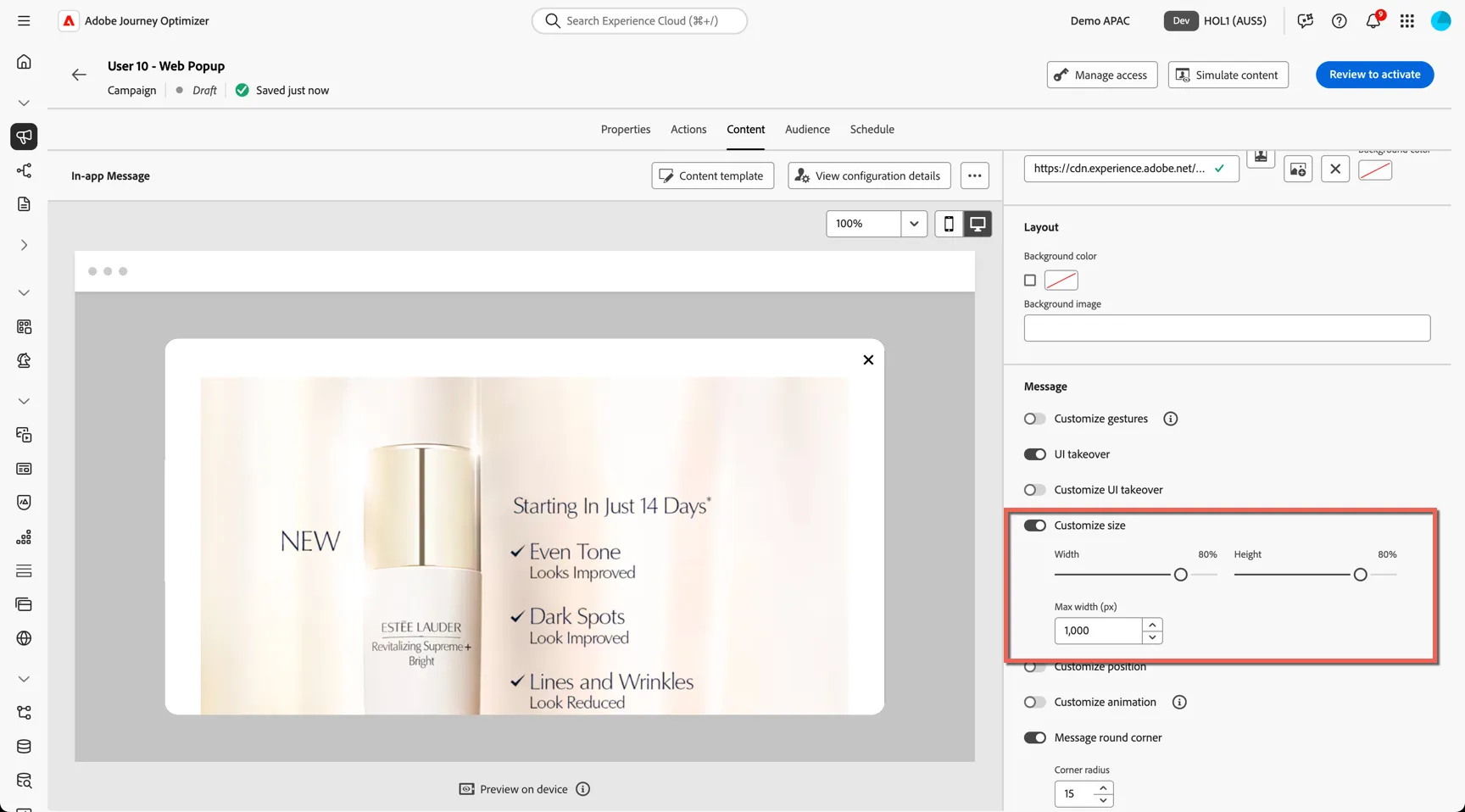The height and width of the screenshot is (812, 1465).
Task: Click the Simulate content button
Action: click(1228, 75)
